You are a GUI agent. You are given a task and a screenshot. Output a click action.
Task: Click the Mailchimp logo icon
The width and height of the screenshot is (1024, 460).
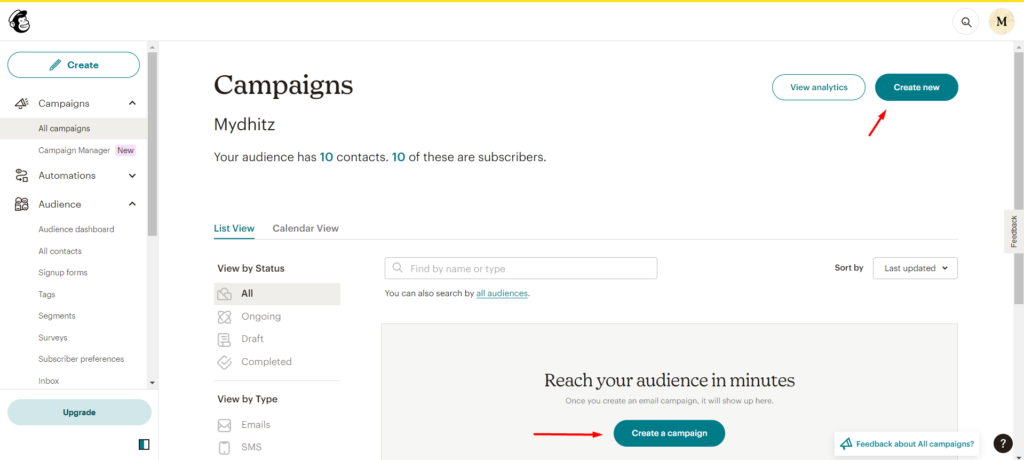click(19, 20)
